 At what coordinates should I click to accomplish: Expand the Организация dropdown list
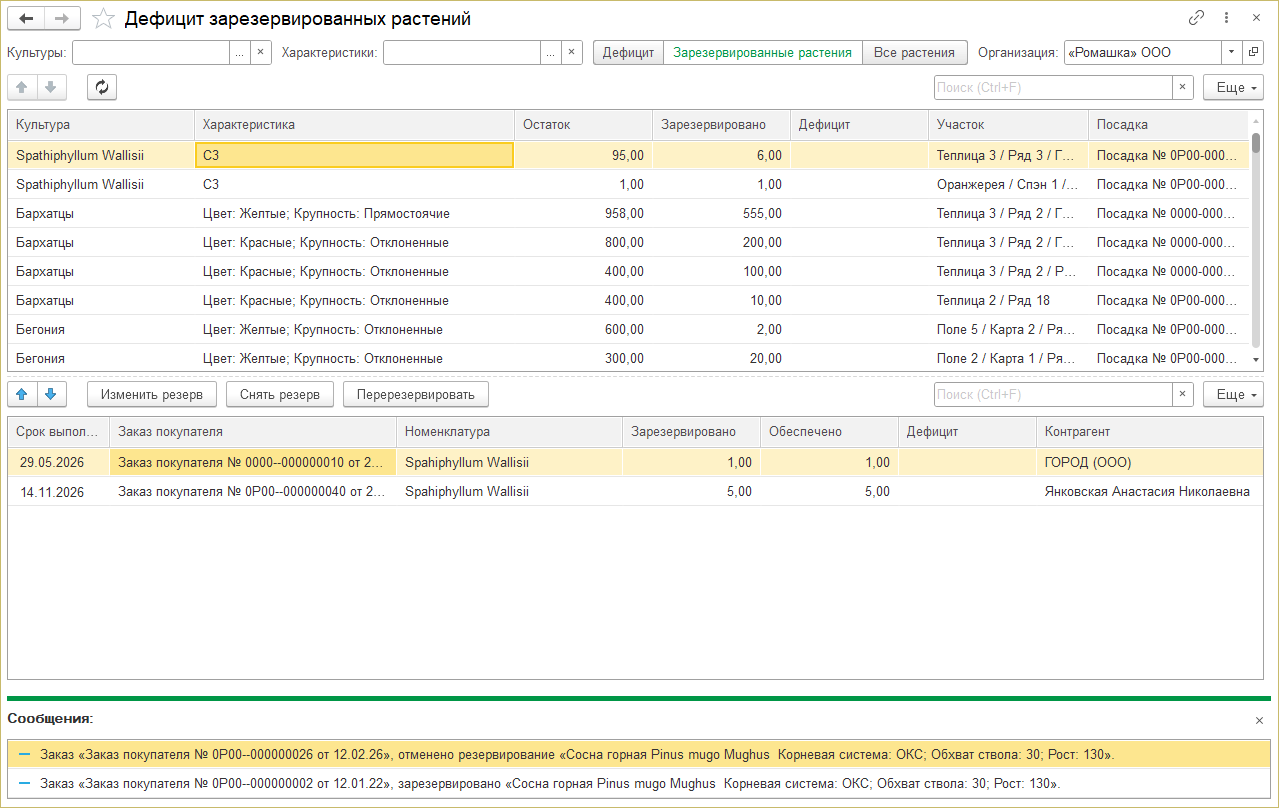[1231, 52]
